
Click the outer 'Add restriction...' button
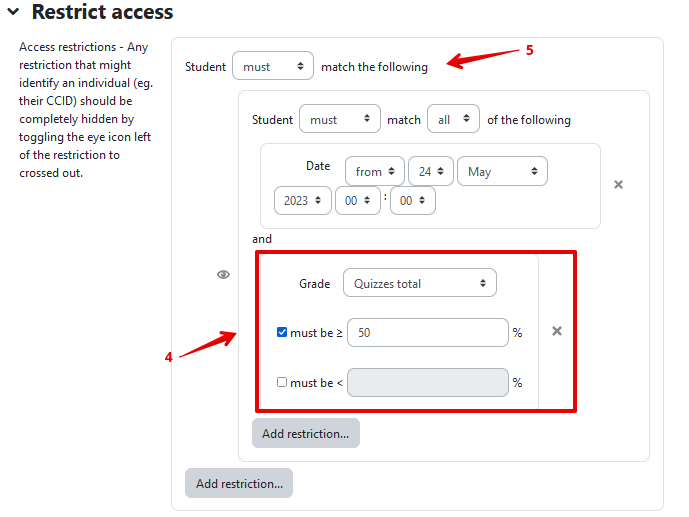(x=239, y=483)
